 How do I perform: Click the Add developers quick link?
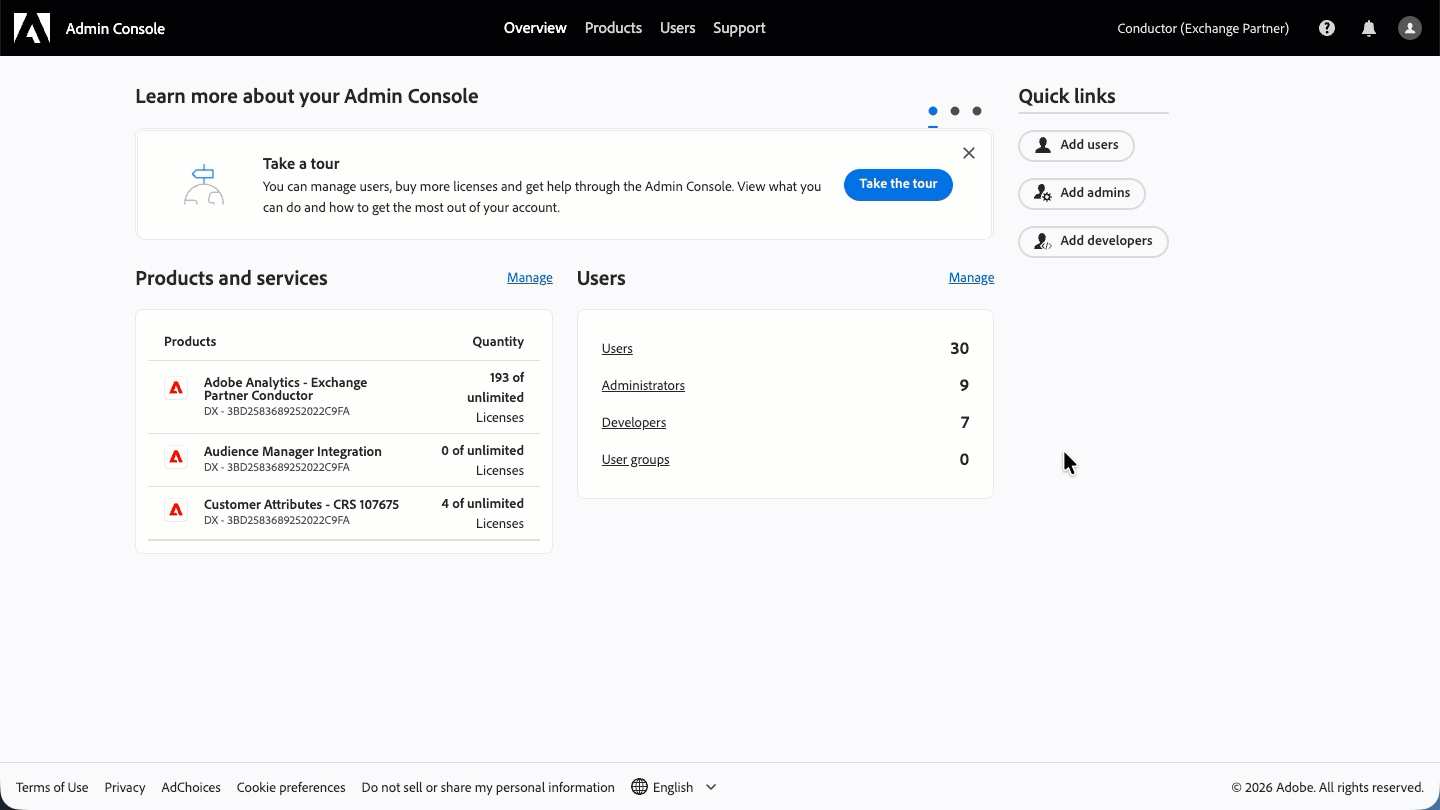click(1093, 241)
